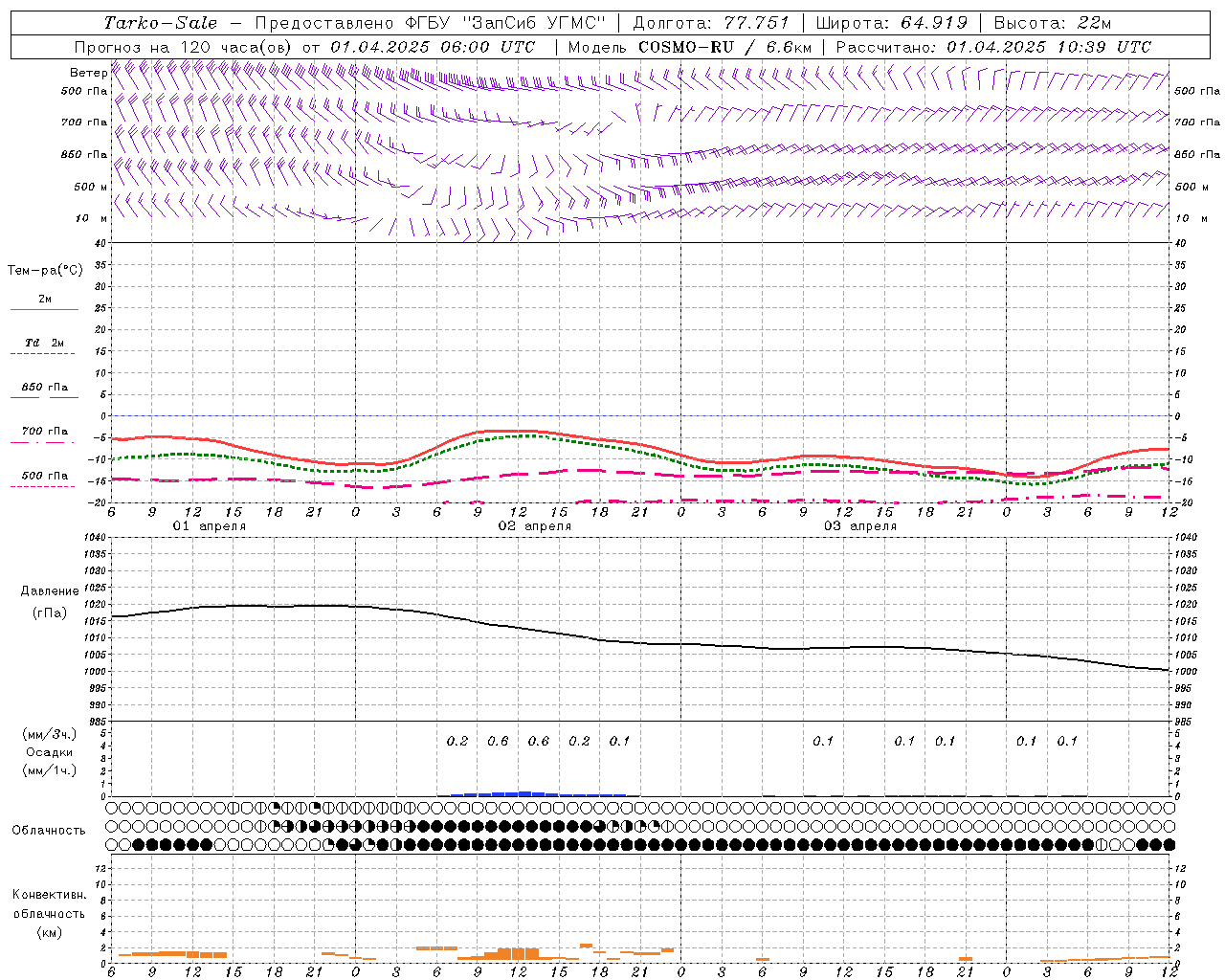Select the 03 апреля date marker
Screen dimensions: 1225x980
[x=859, y=526]
